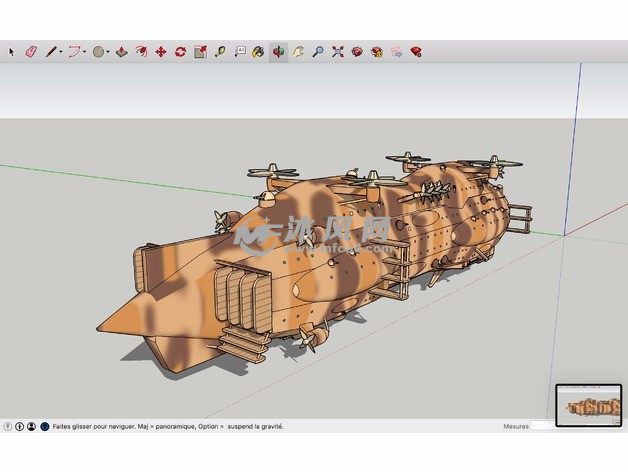Expand the Arc tool dropdown arrow
The height and width of the screenshot is (472, 628).
85,51
